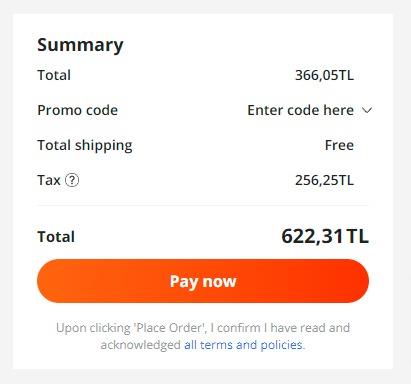Click the Total shipping label

[x=85, y=146]
